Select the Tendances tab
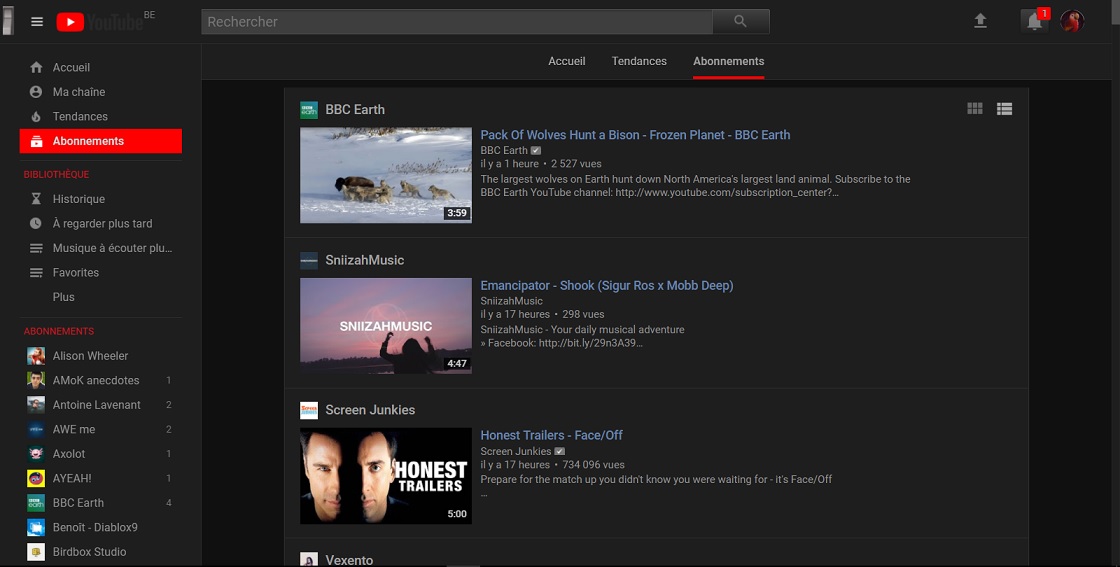The height and width of the screenshot is (567, 1120). [639, 61]
